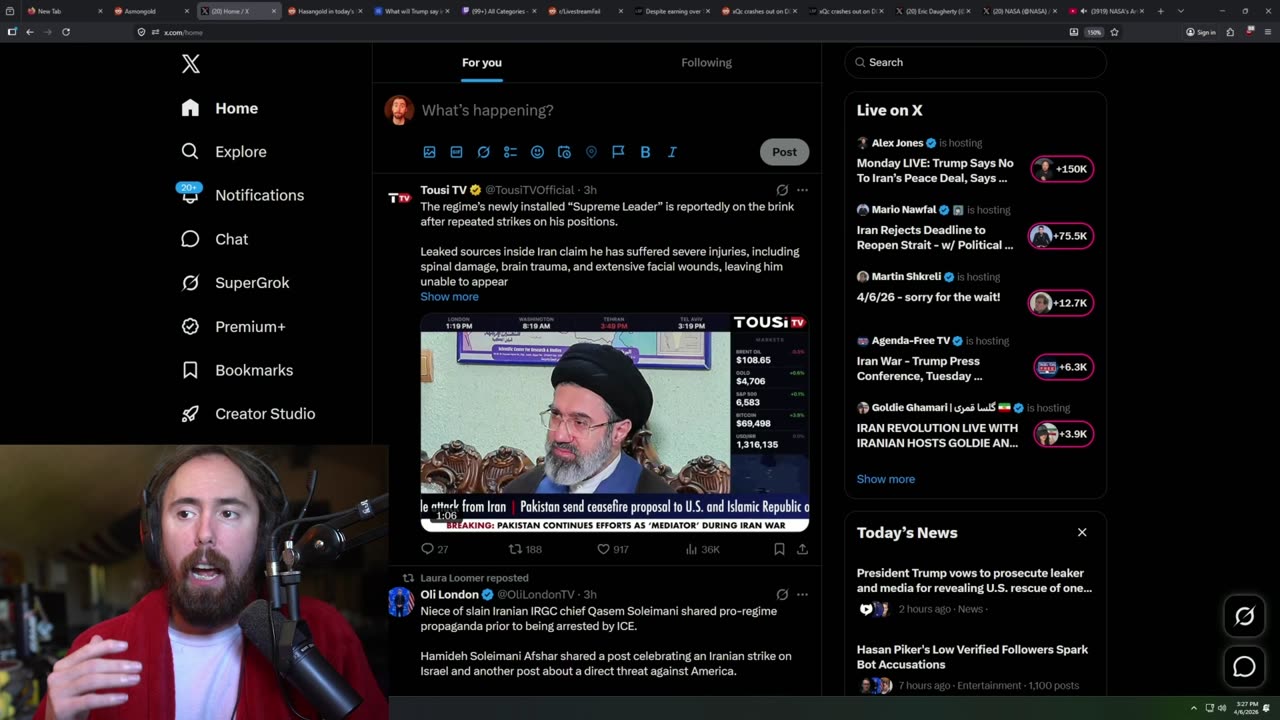This screenshot has height=720, width=1280.
Task: Open Explore in the sidebar
Action: tap(224, 152)
